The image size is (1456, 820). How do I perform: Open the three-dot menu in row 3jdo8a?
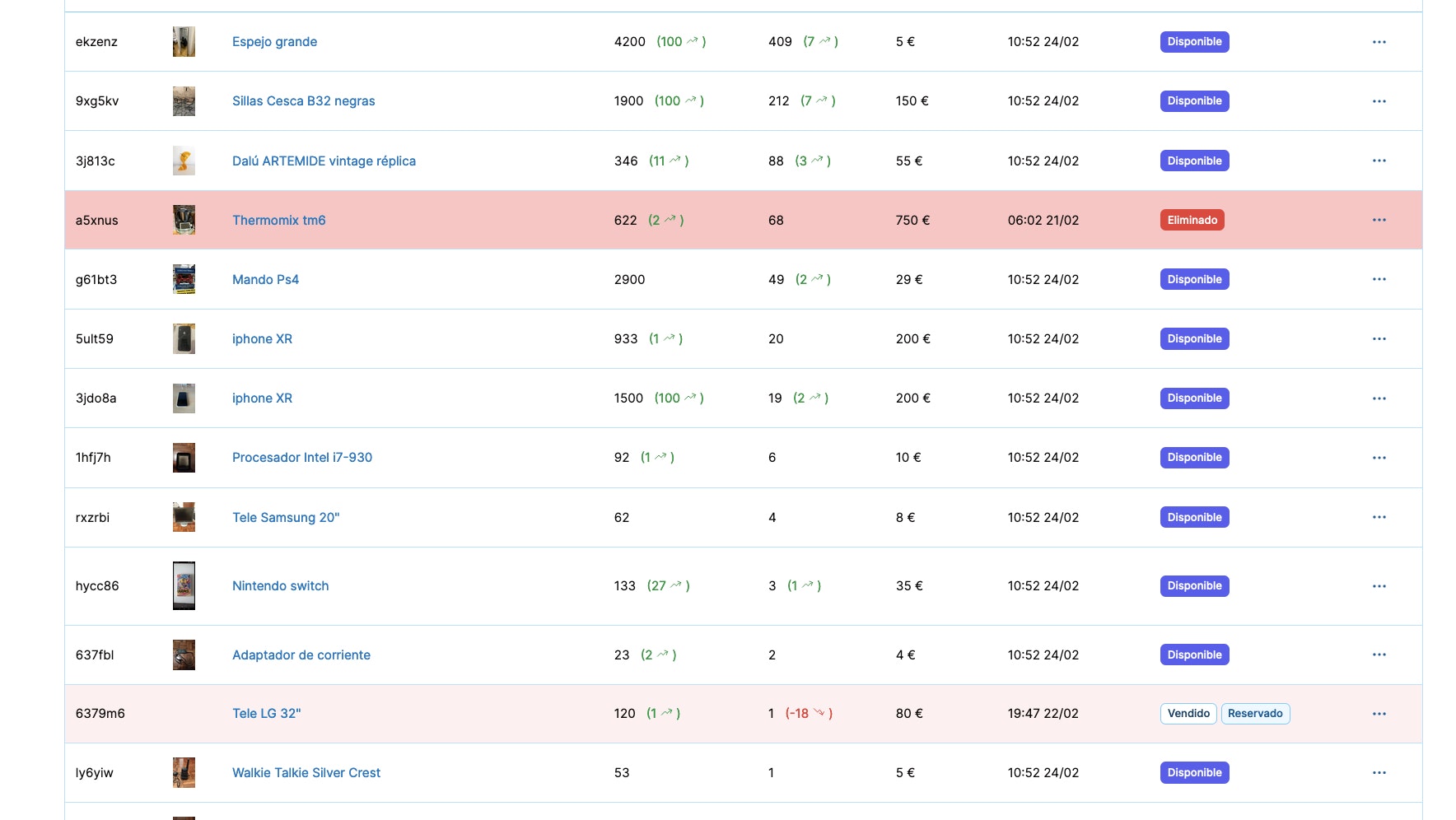1379,398
